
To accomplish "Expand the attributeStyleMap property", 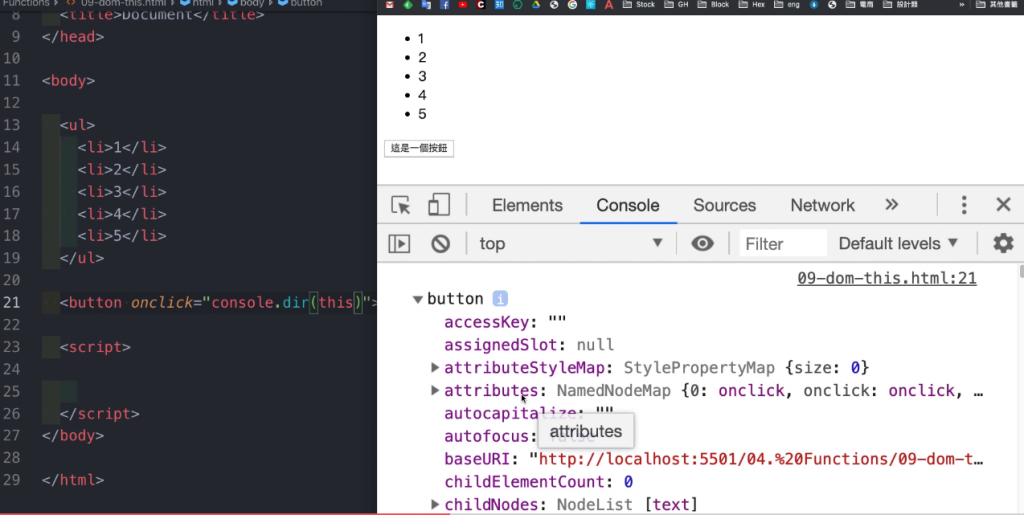I will pos(435,367).
